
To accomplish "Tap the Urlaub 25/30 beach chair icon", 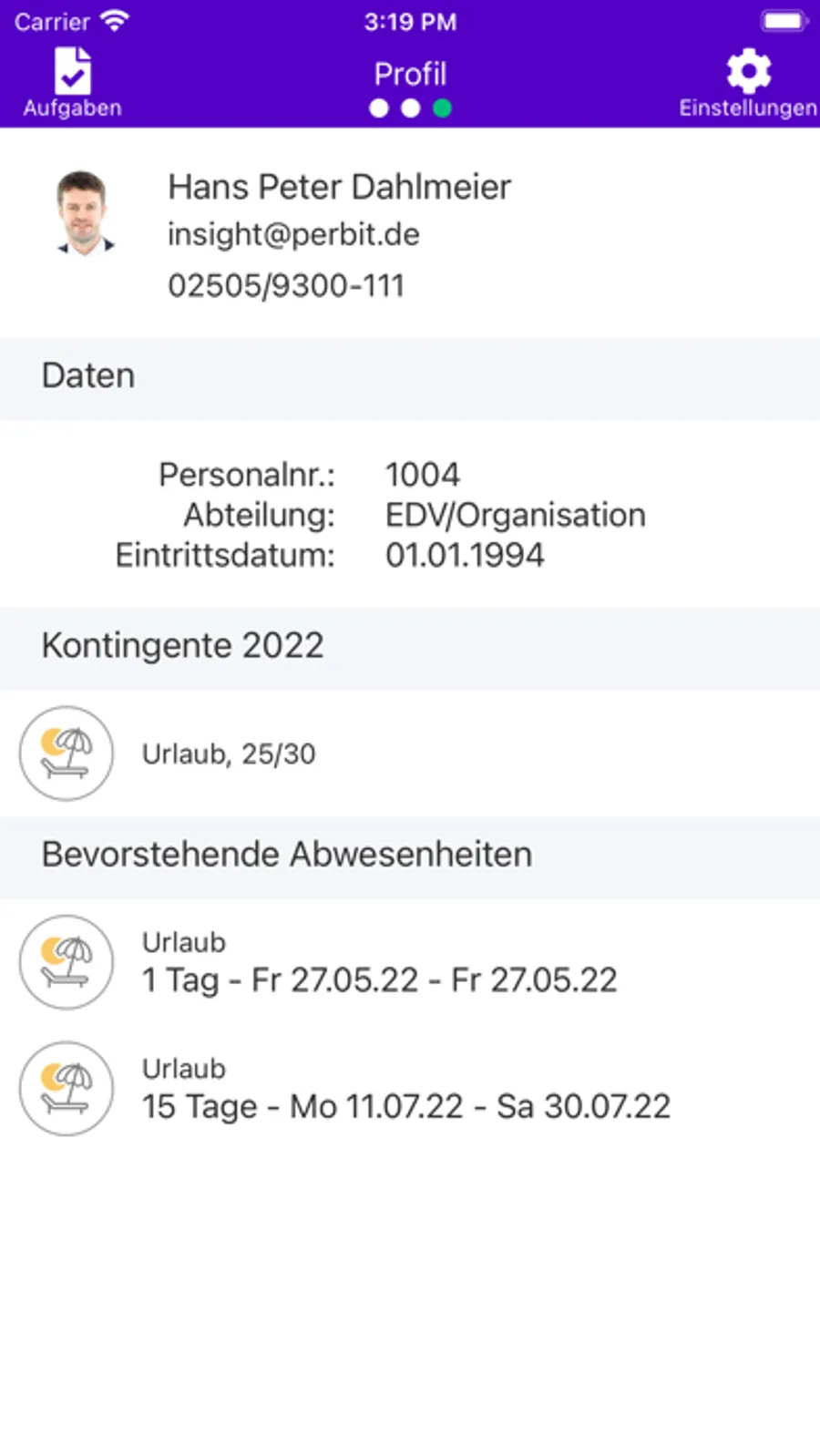I will tap(67, 754).
